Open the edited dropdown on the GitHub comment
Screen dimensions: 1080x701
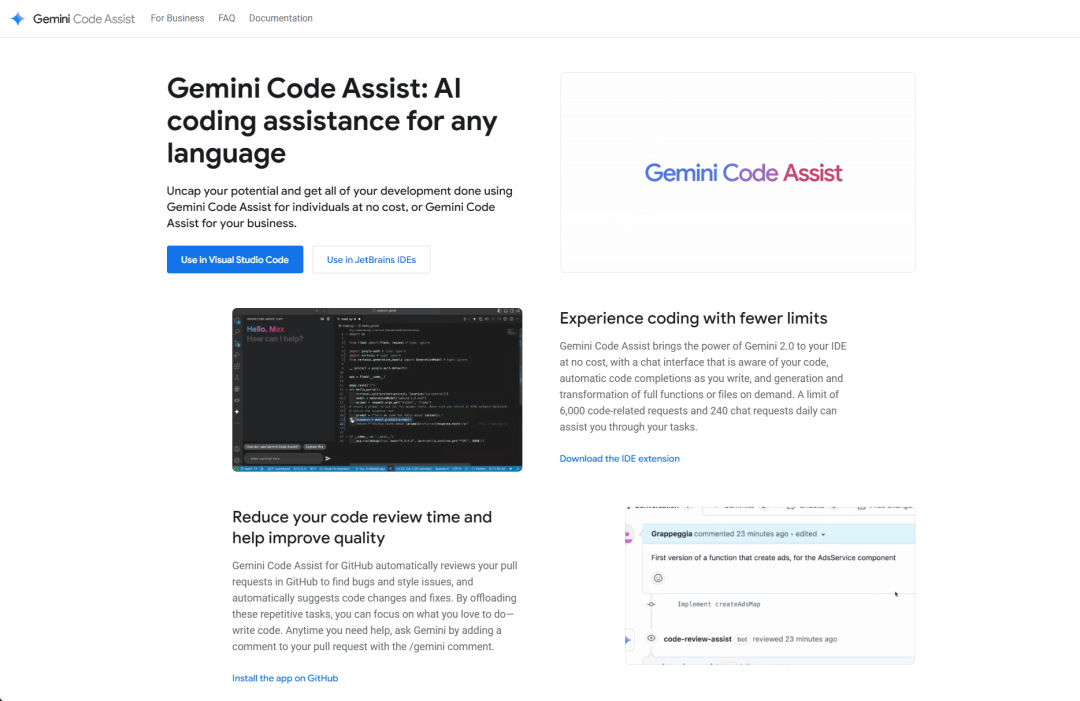(823, 534)
